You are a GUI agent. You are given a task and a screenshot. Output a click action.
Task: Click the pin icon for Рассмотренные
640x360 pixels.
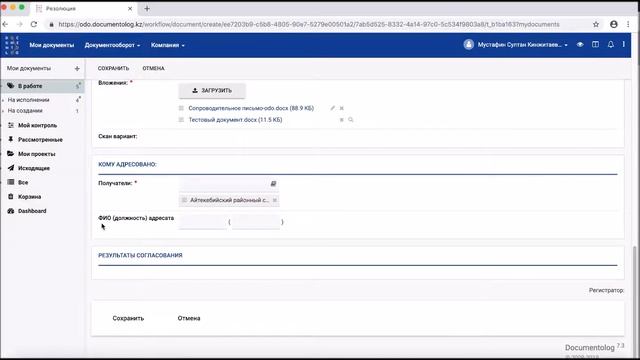[x=11, y=140]
